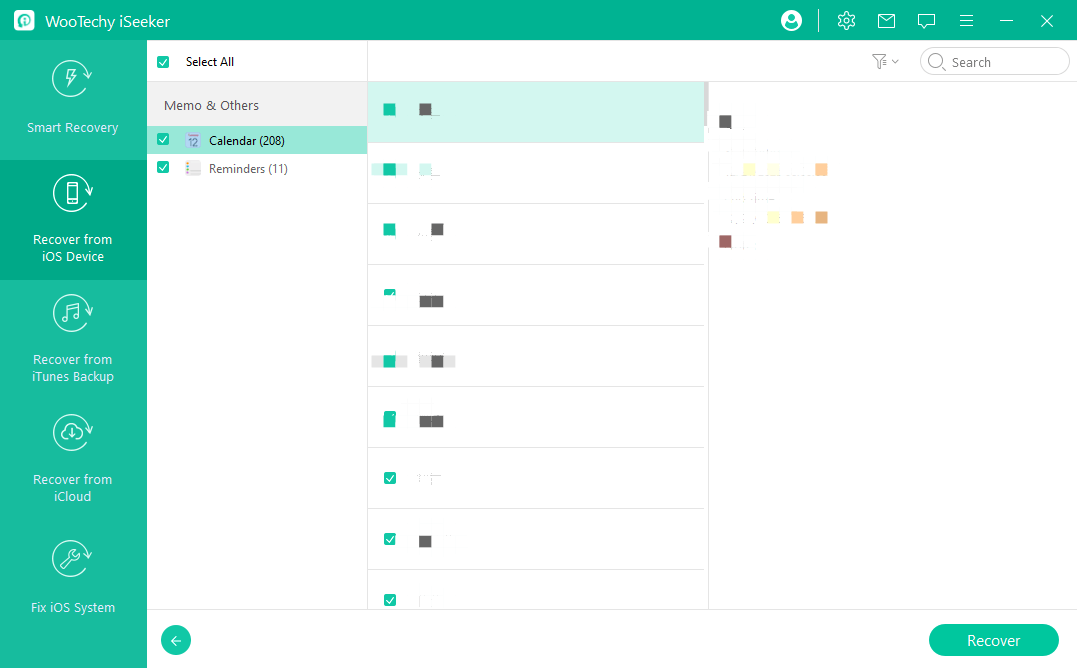Select Recover from iCloud option
This screenshot has width=1077, height=668.
click(73, 460)
